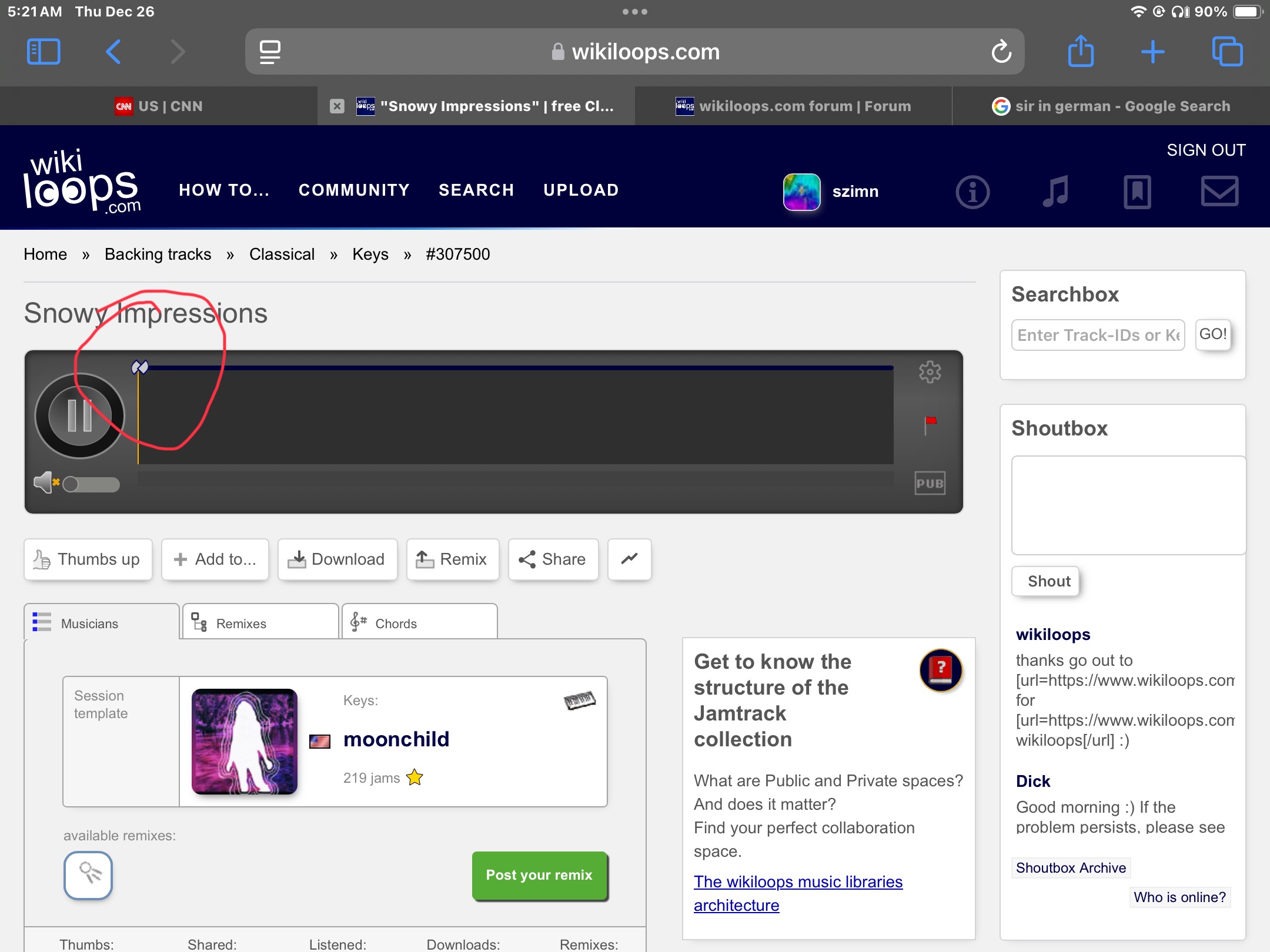The width and height of the screenshot is (1270, 952).
Task: Close the Snowy Impressions tab
Action: (337, 106)
